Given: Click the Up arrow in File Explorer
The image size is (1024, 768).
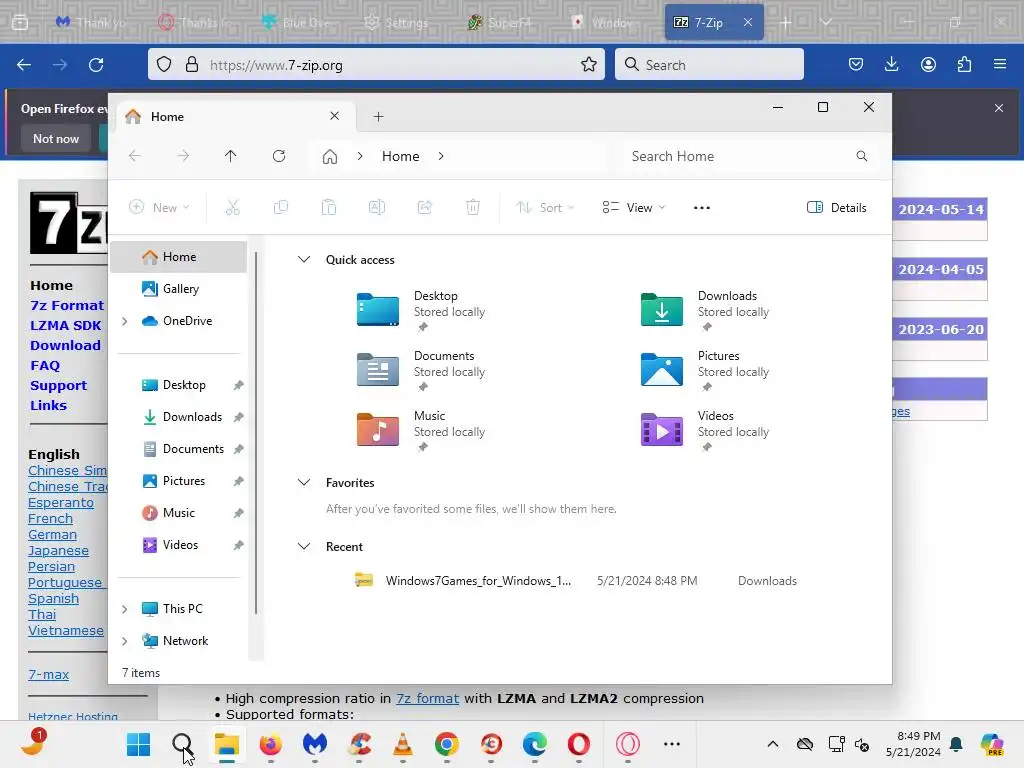Looking at the screenshot, I should click(x=231, y=156).
